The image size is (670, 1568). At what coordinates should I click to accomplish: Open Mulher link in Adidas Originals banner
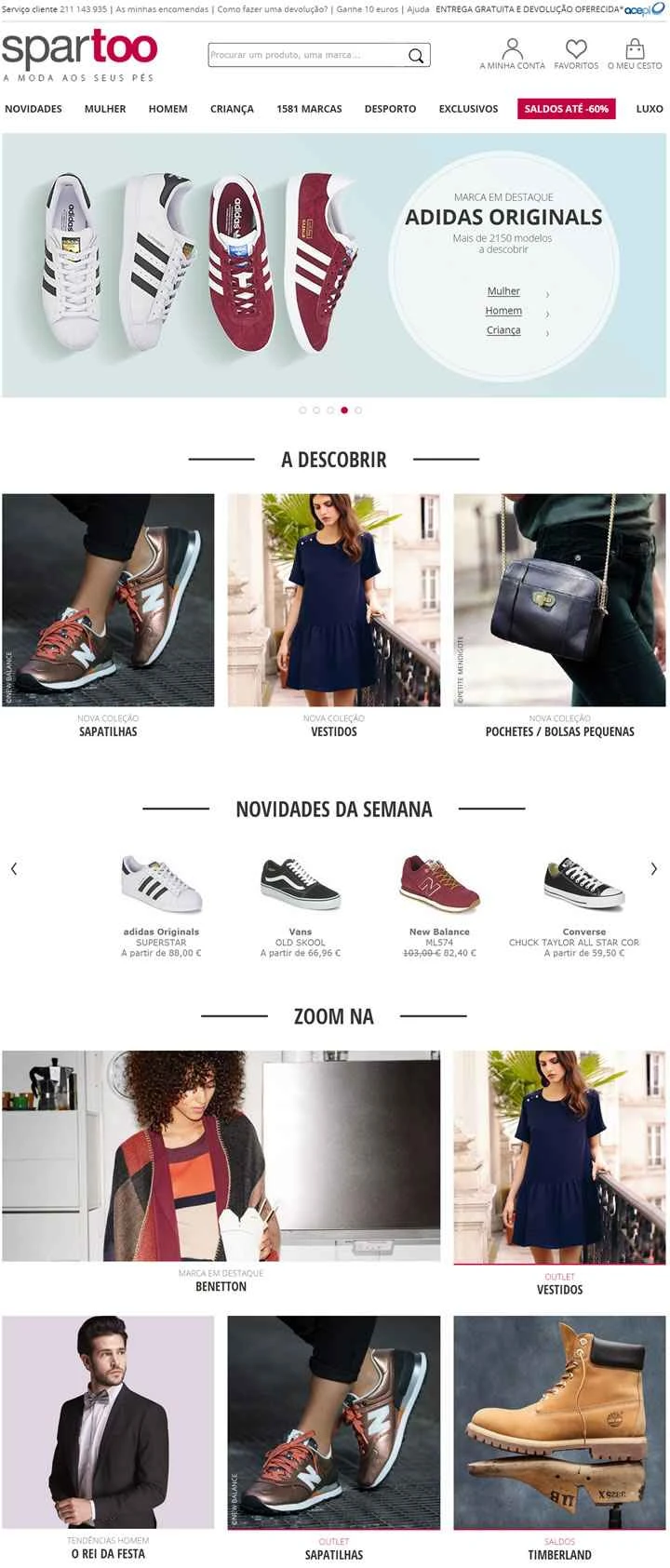coord(503,291)
